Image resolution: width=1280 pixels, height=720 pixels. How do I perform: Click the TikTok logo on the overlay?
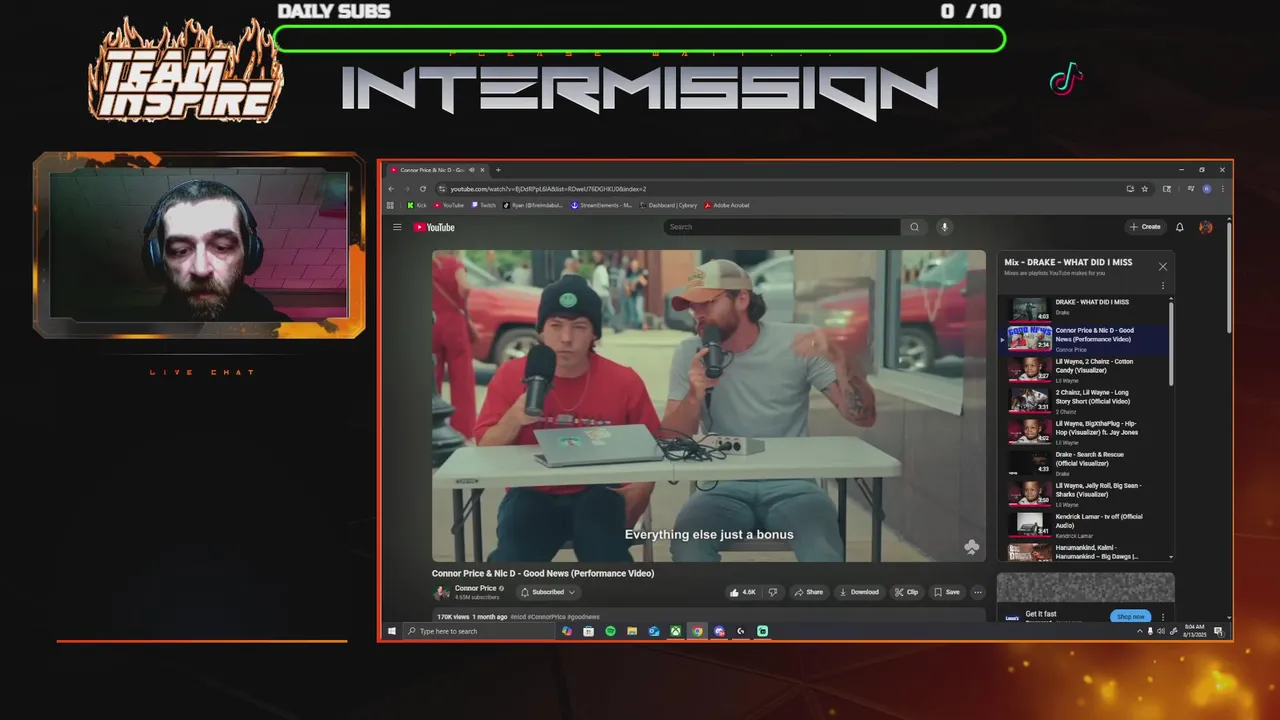pyautogui.click(x=1066, y=79)
